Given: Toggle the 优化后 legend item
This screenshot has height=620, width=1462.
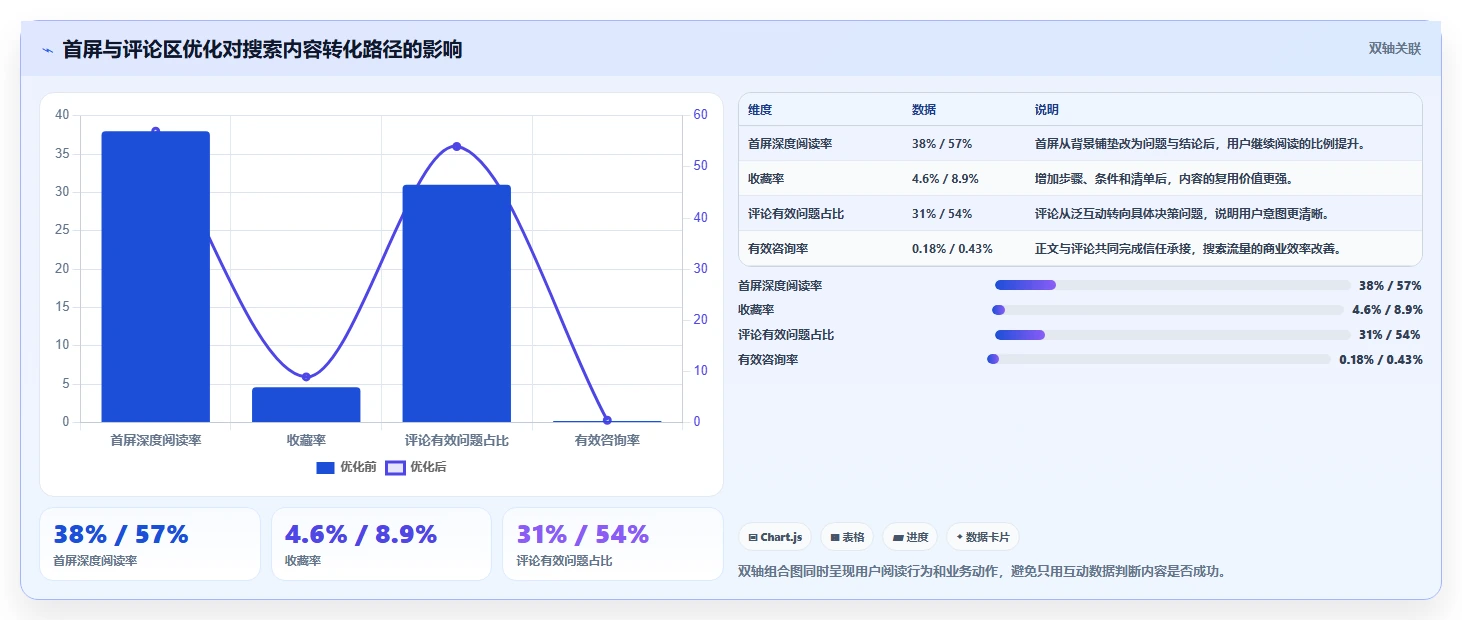Looking at the screenshot, I should pyautogui.click(x=416, y=467).
